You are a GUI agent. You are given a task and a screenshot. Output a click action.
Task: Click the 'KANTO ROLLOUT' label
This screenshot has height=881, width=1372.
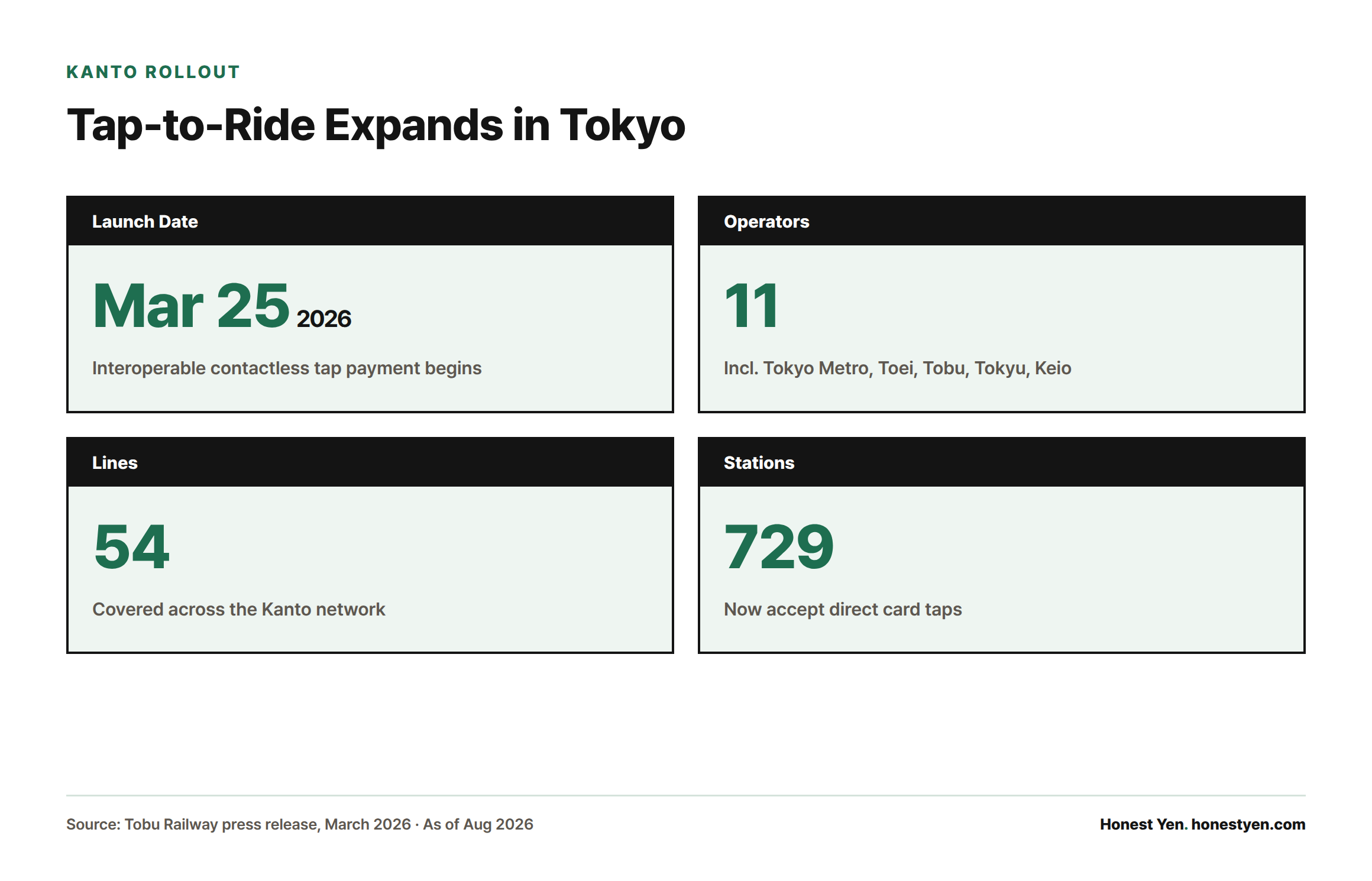[153, 72]
